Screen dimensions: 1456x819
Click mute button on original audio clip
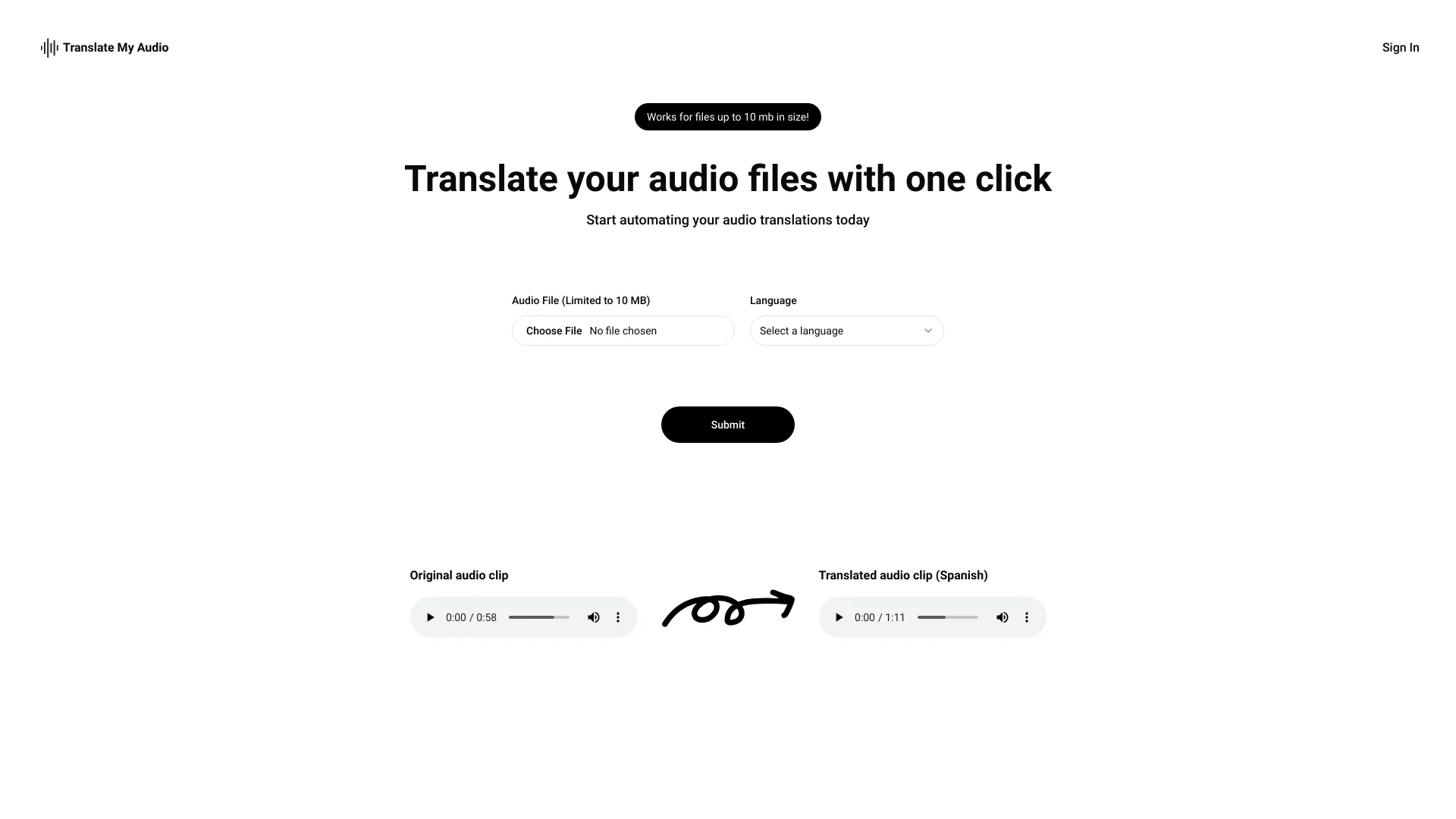593,617
